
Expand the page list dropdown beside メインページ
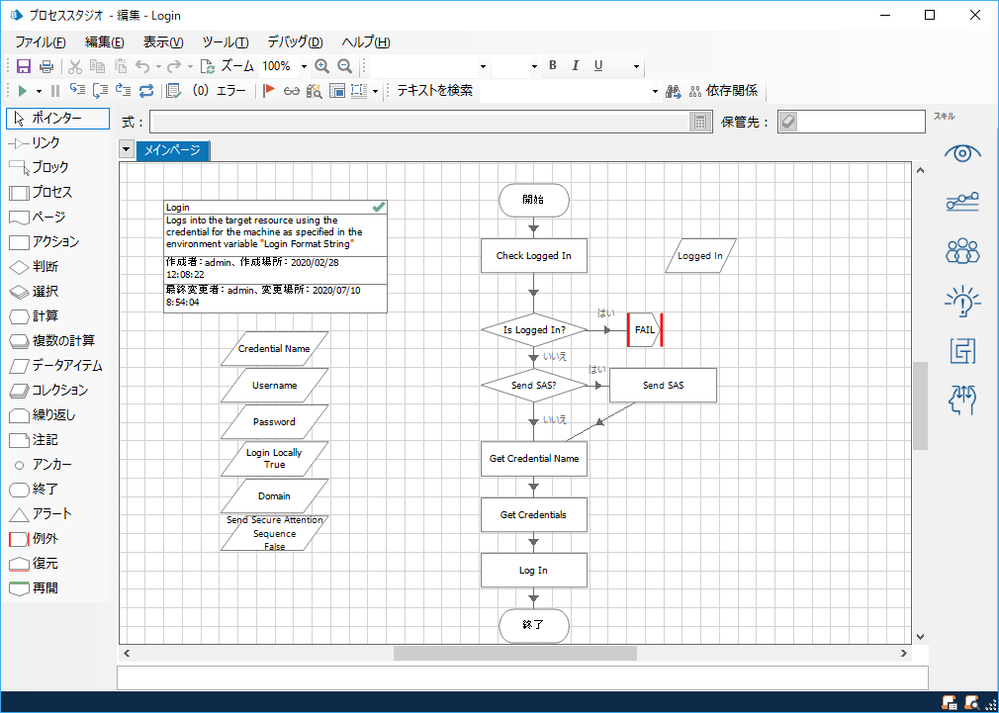126,150
